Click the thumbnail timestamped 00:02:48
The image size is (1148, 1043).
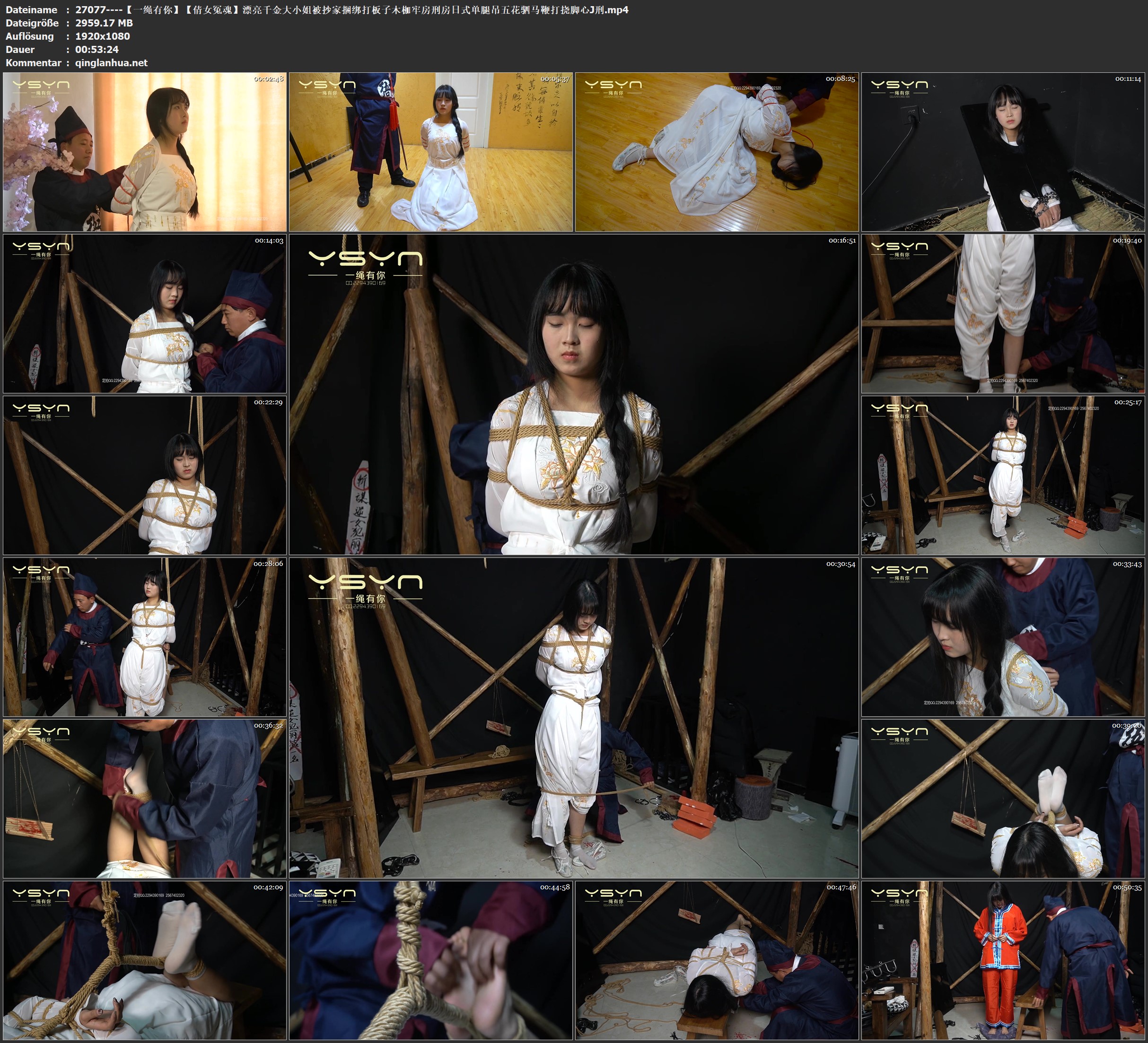point(145,151)
